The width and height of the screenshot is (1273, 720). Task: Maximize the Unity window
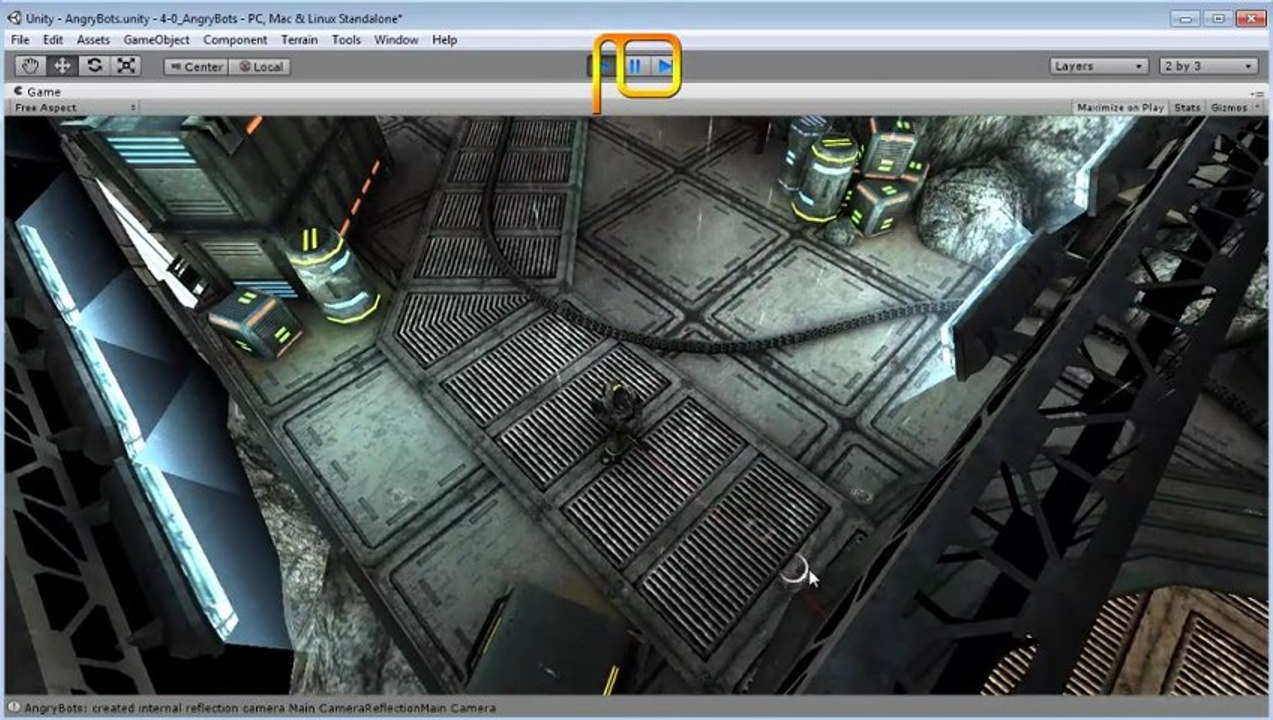point(1217,17)
